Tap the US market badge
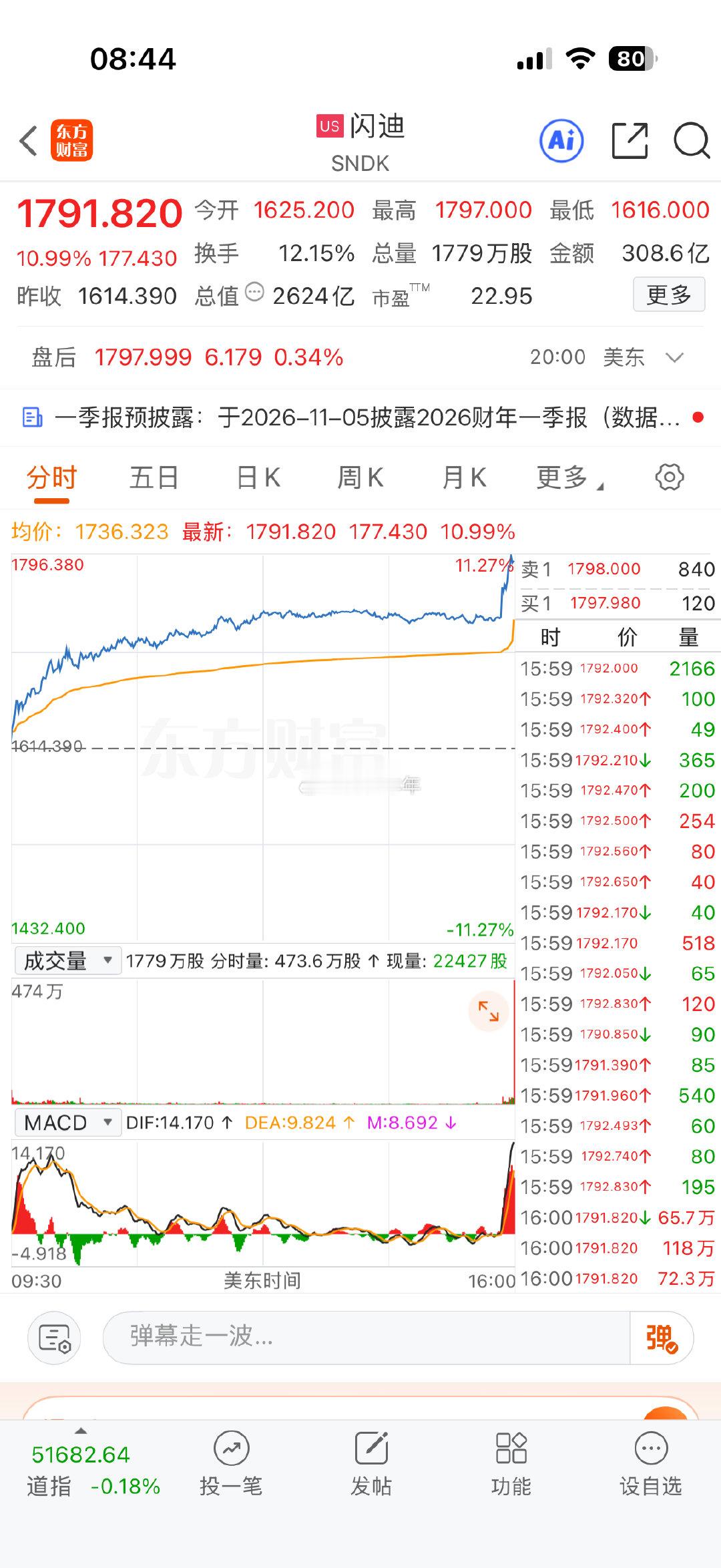 pos(330,126)
